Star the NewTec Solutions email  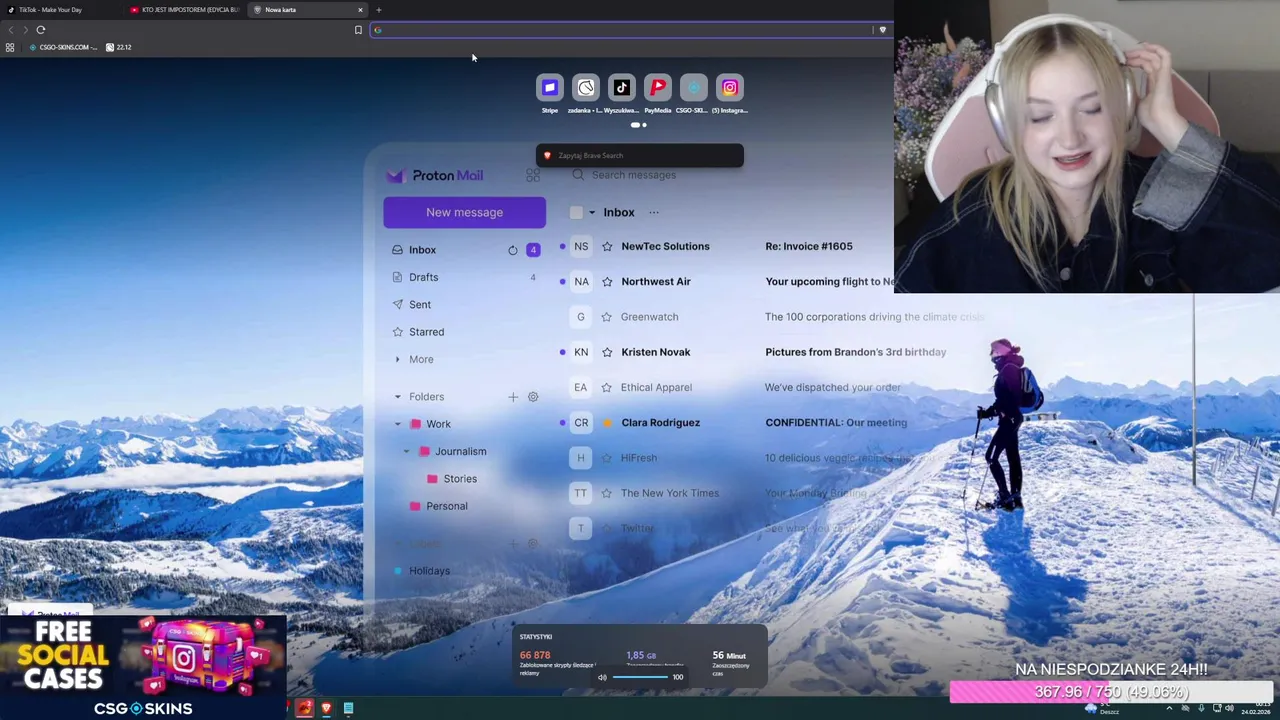pyautogui.click(x=607, y=246)
